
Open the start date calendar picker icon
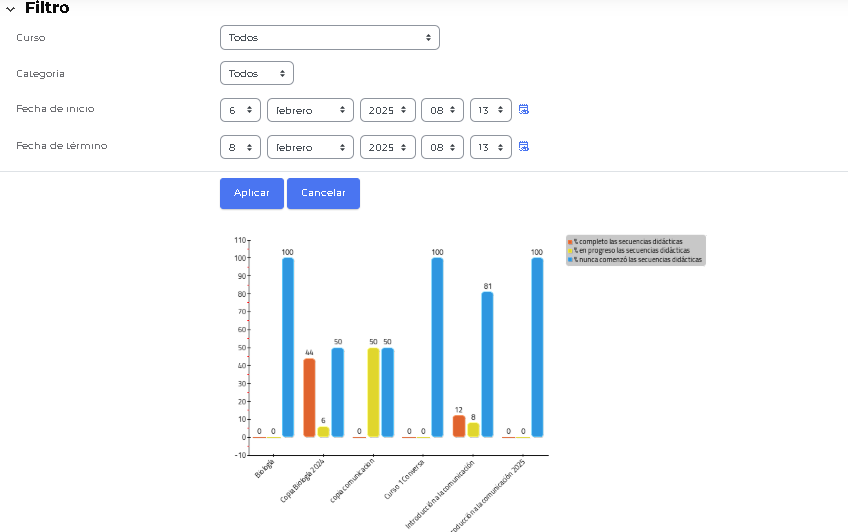[523, 110]
